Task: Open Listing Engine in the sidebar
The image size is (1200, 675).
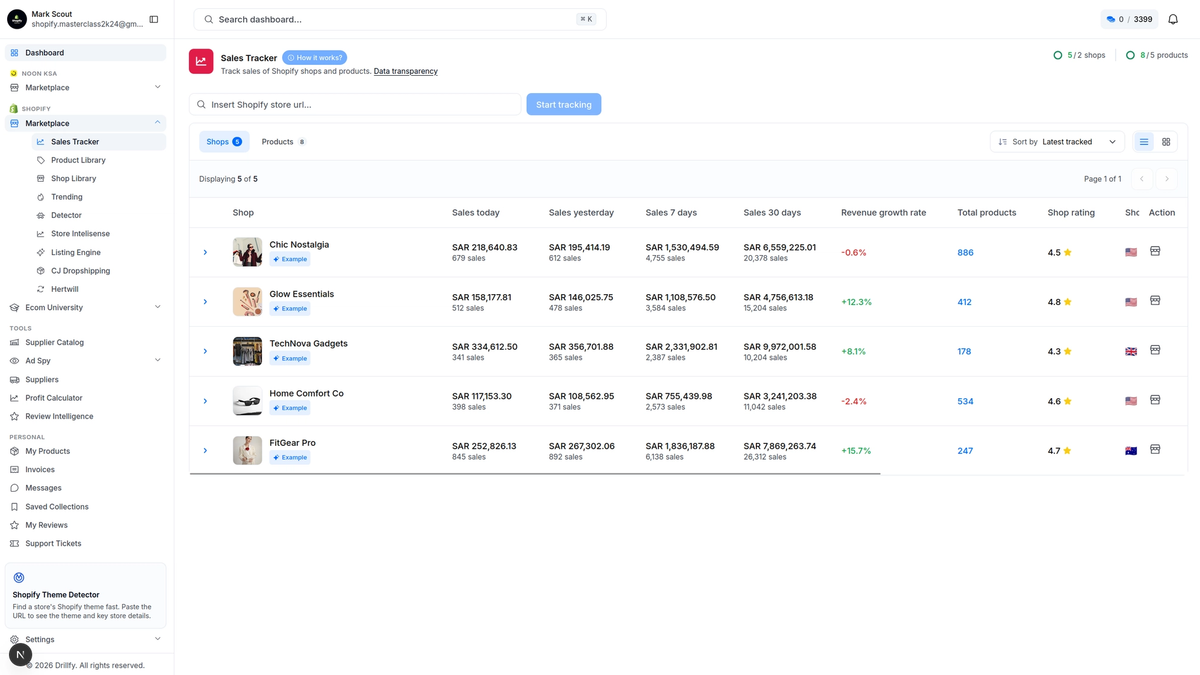Action: [x=76, y=252]
